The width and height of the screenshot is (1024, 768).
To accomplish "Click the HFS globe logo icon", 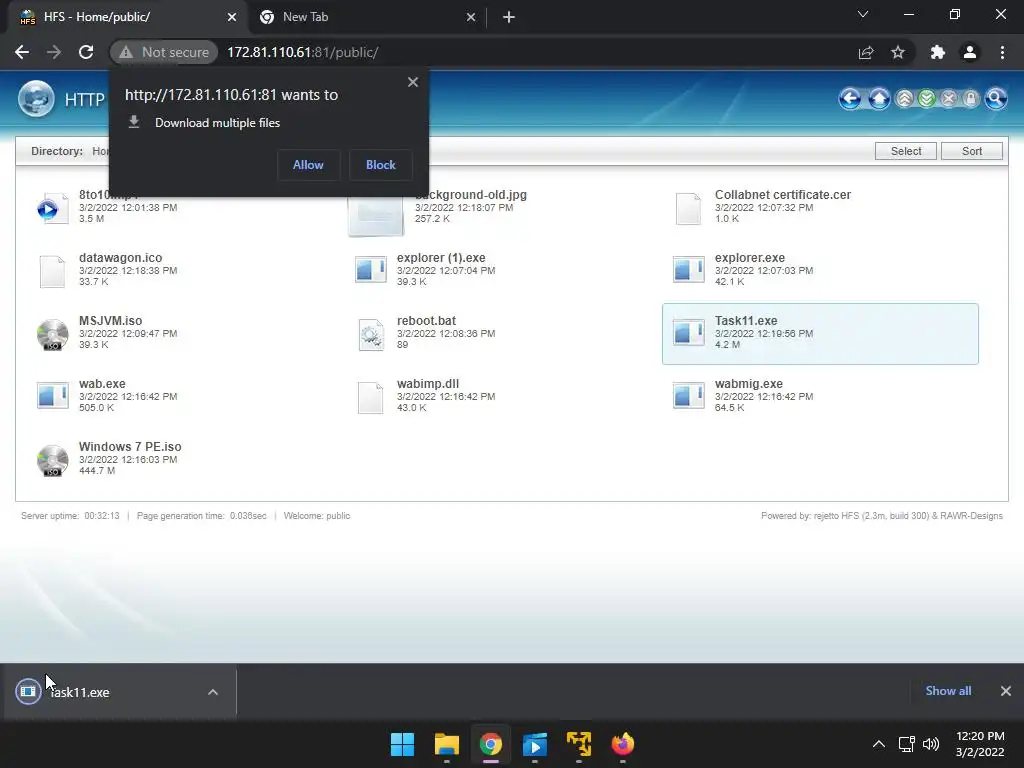I will click(x=37, y=99).
